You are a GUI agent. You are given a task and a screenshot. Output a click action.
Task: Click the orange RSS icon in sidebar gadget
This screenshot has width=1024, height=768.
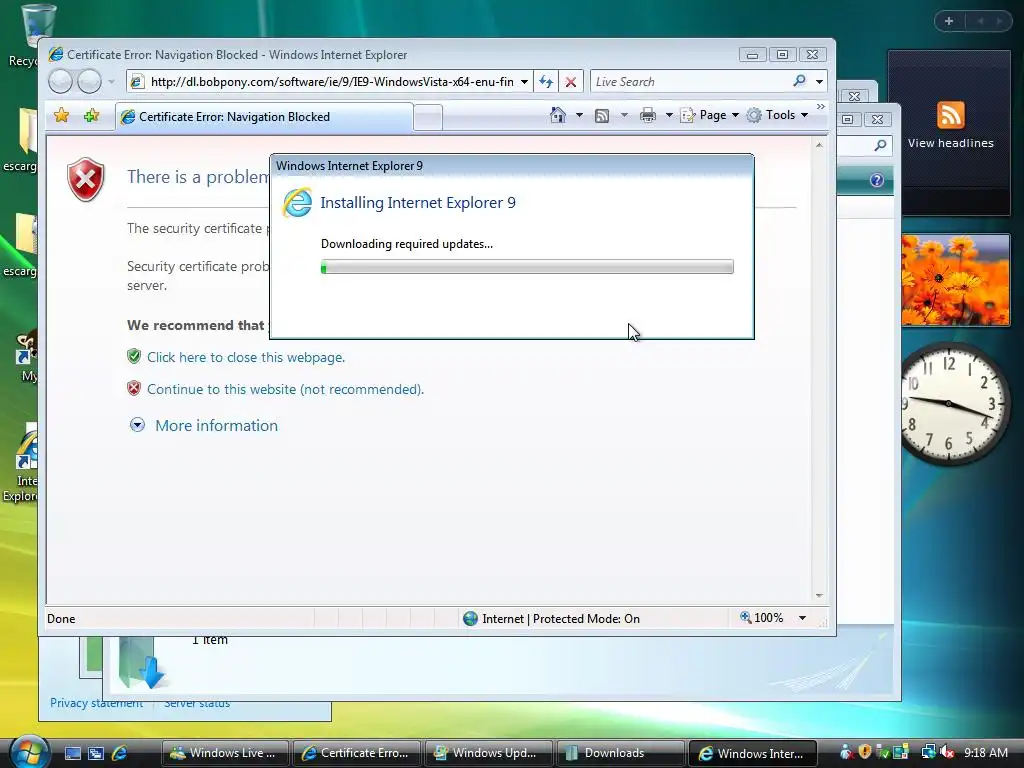click(x=950, y=116)
